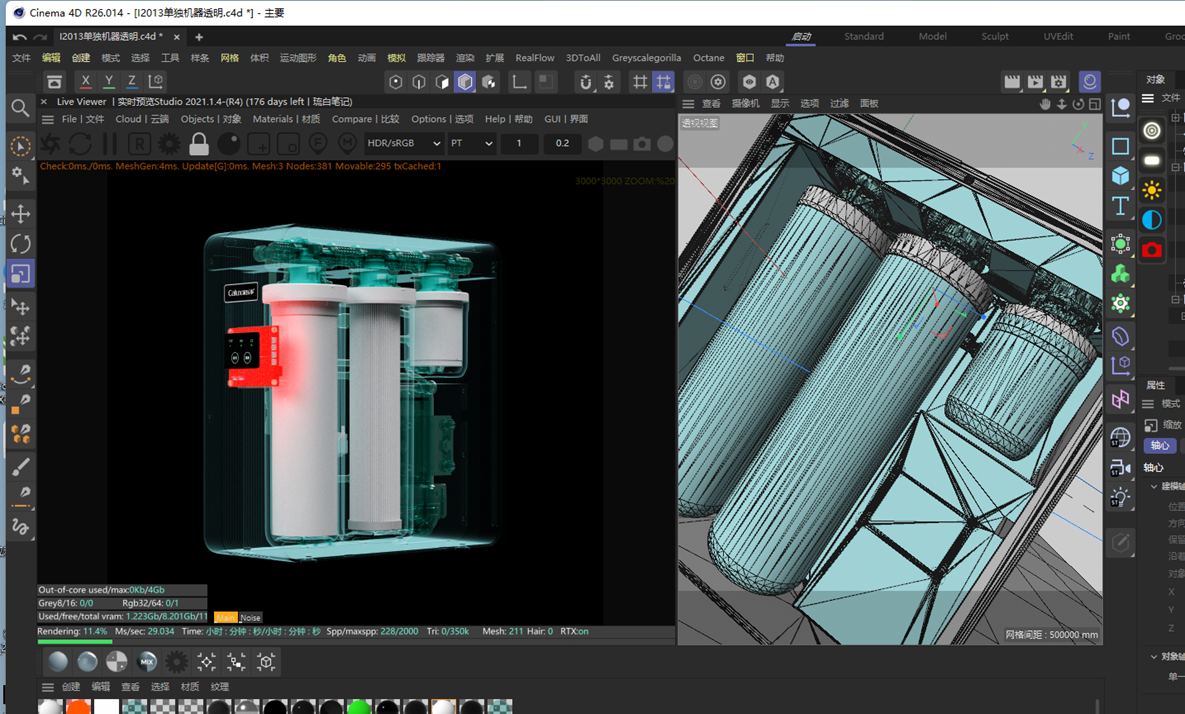Click the Octane Live Viewer lock icon
The height and width of the screenshot is (714, 1185).
(199, 144)
